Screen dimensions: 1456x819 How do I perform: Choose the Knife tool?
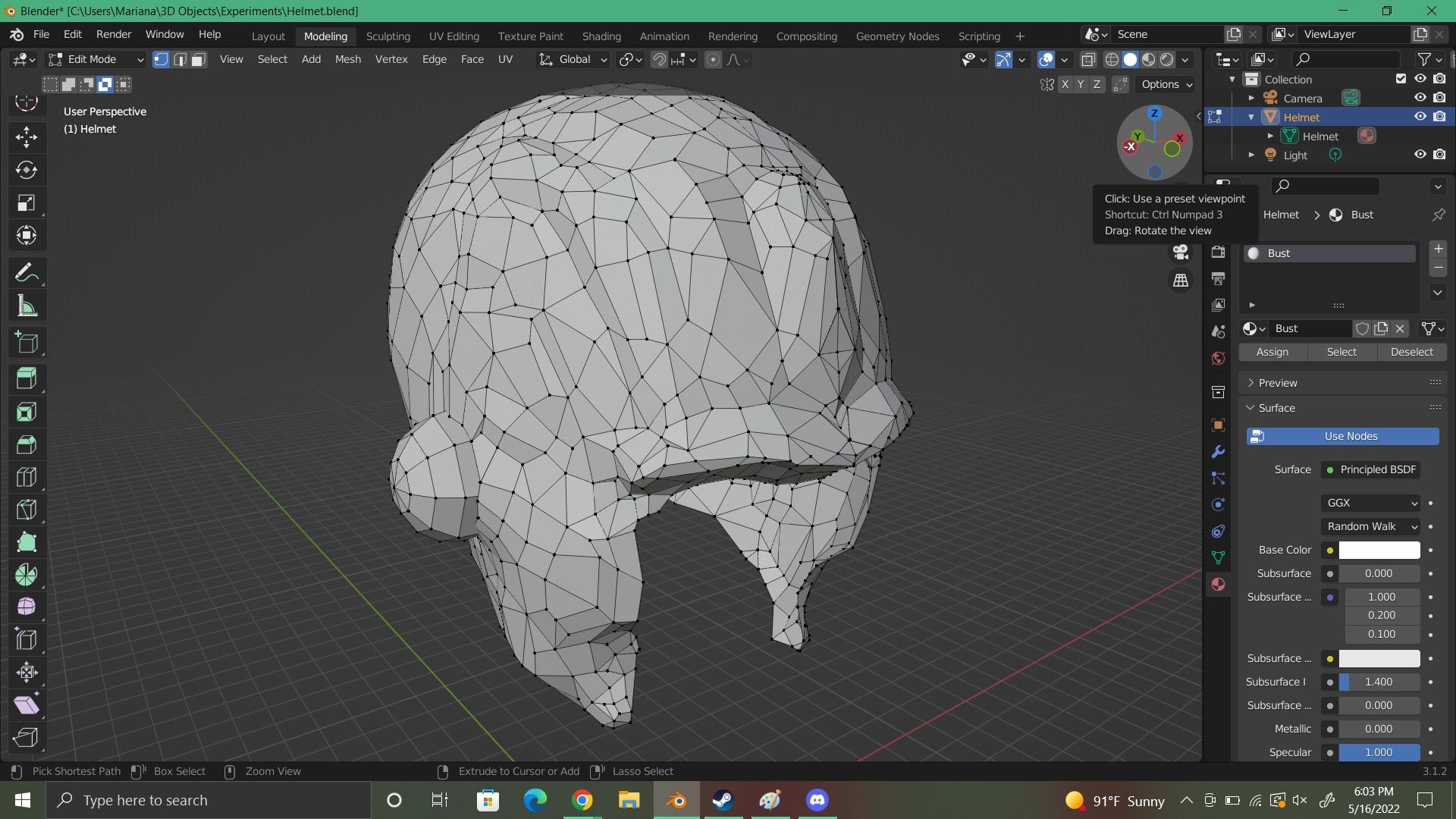pyautogui.click(x=27, y=510)
